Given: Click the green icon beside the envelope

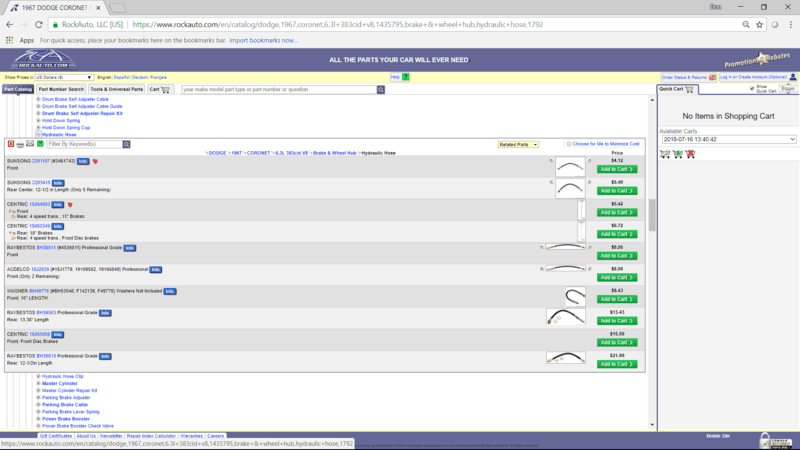Looking at the screenshot, I should [40, 144].
